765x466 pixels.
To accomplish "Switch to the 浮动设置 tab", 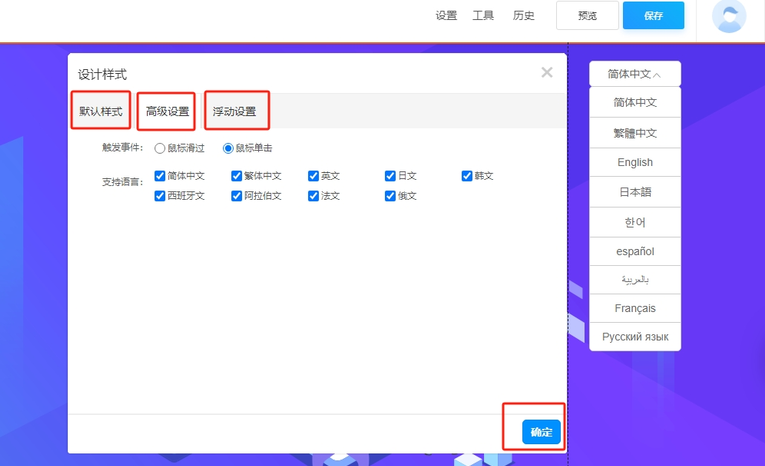I will tap(234, 111).
